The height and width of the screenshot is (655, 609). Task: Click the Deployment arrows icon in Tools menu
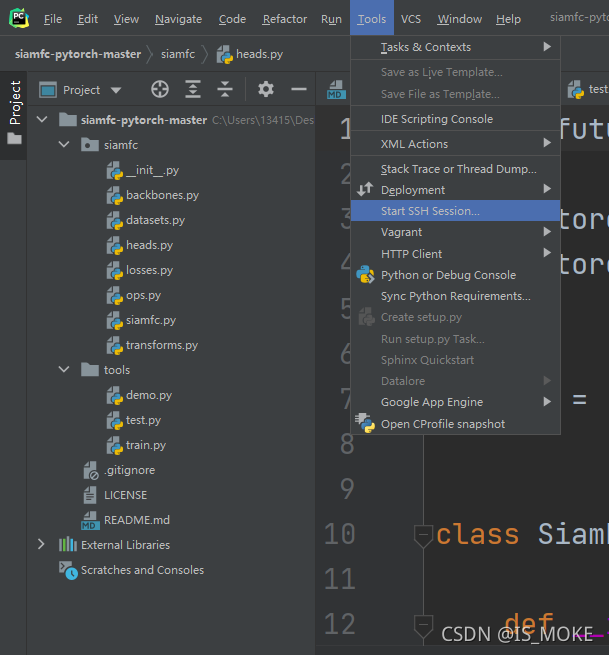point(365,190)
